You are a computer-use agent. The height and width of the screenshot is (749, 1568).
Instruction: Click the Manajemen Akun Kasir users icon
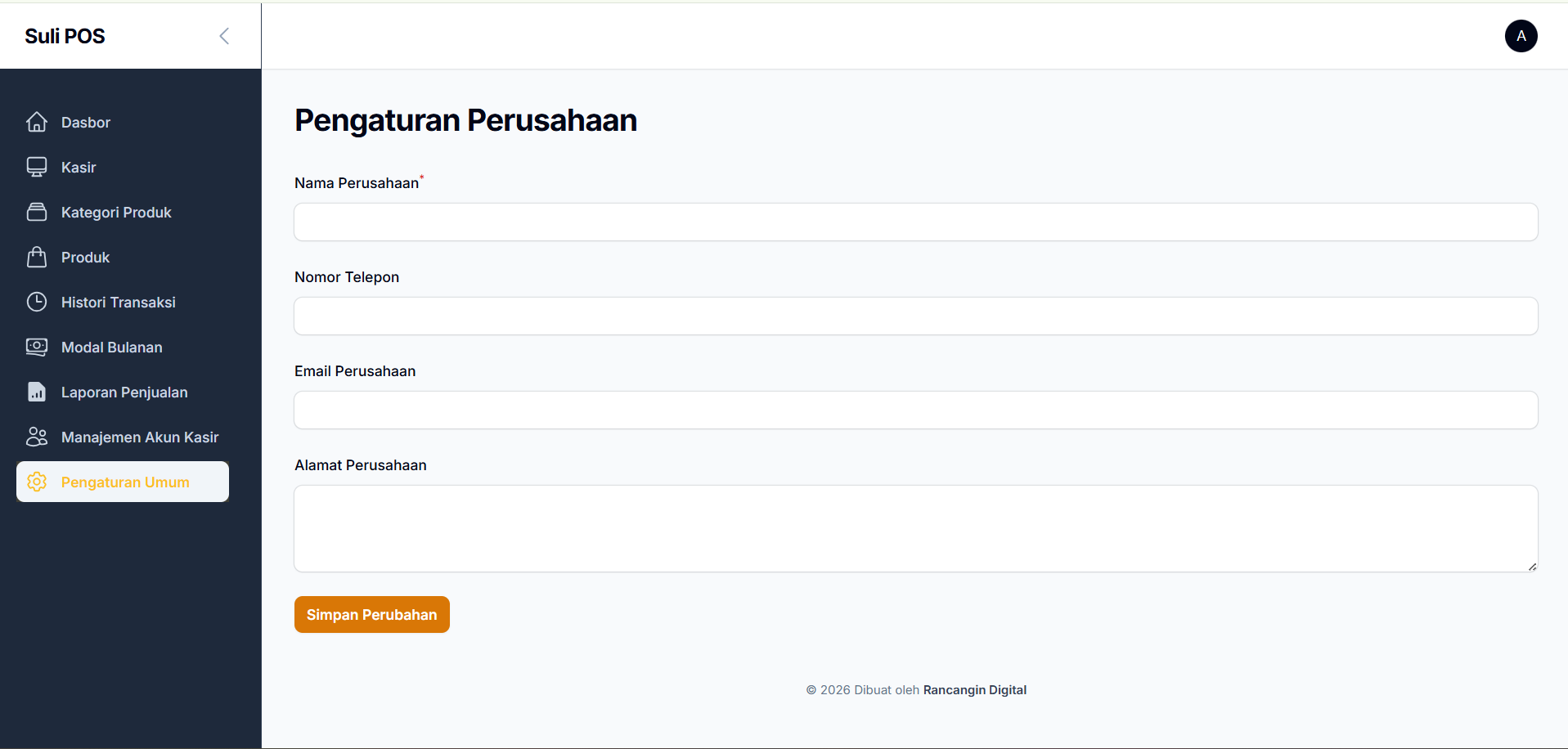(37, 437)
